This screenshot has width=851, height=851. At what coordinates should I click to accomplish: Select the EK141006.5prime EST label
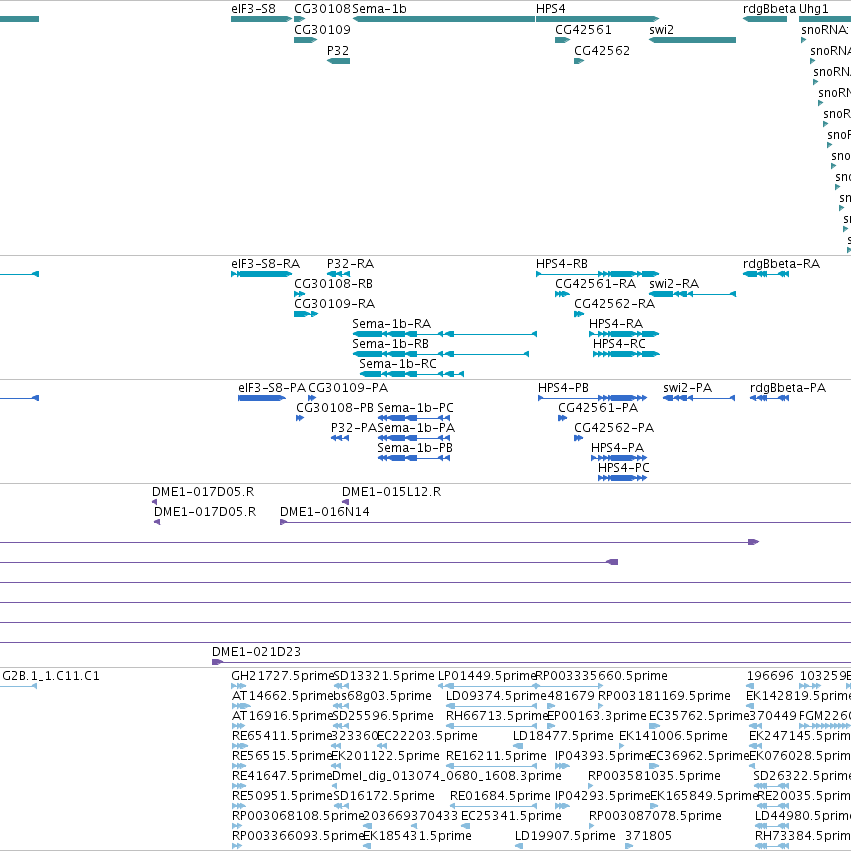pos(673,736)
